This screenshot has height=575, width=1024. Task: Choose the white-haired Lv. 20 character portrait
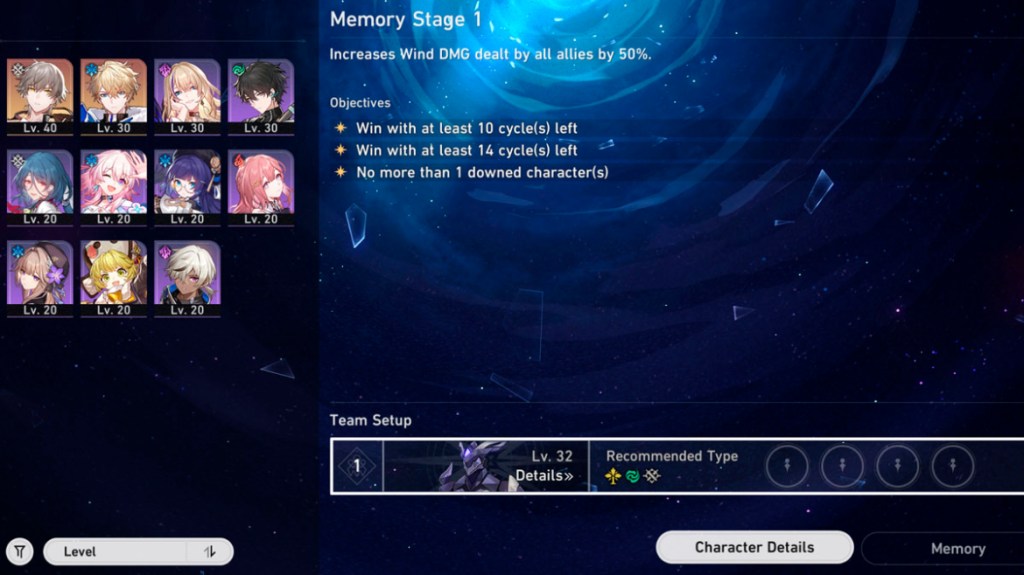[x=187, y=278]
